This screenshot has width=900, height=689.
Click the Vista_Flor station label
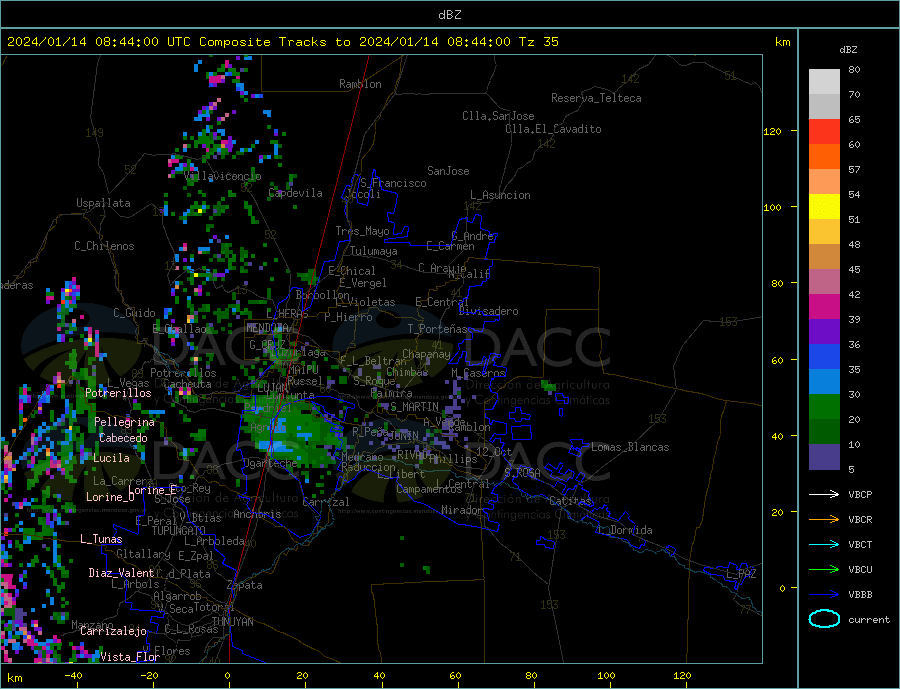point(130,657)
